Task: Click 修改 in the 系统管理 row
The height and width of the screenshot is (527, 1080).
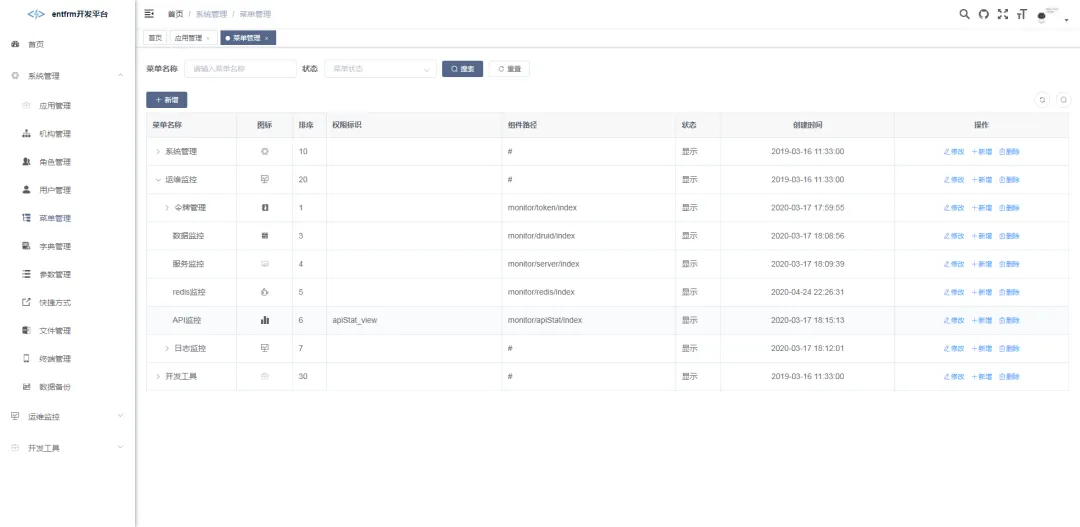Action: pyautogui.click(x=954, y=152)
